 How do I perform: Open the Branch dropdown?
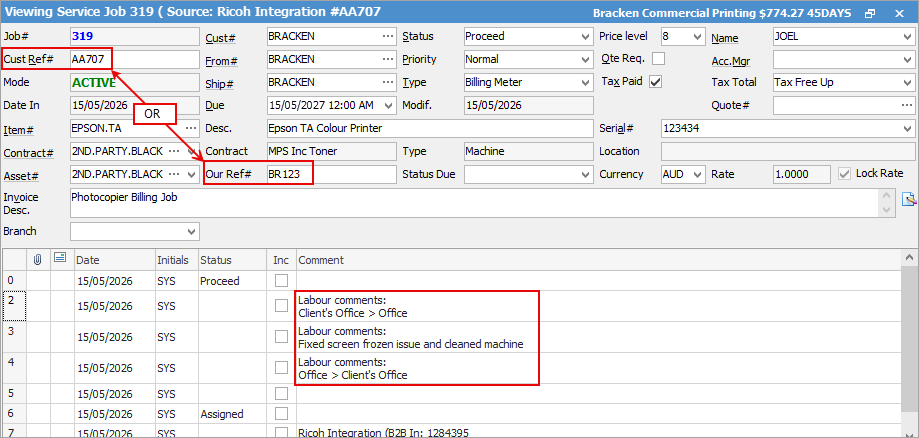(x=192, y=232)
